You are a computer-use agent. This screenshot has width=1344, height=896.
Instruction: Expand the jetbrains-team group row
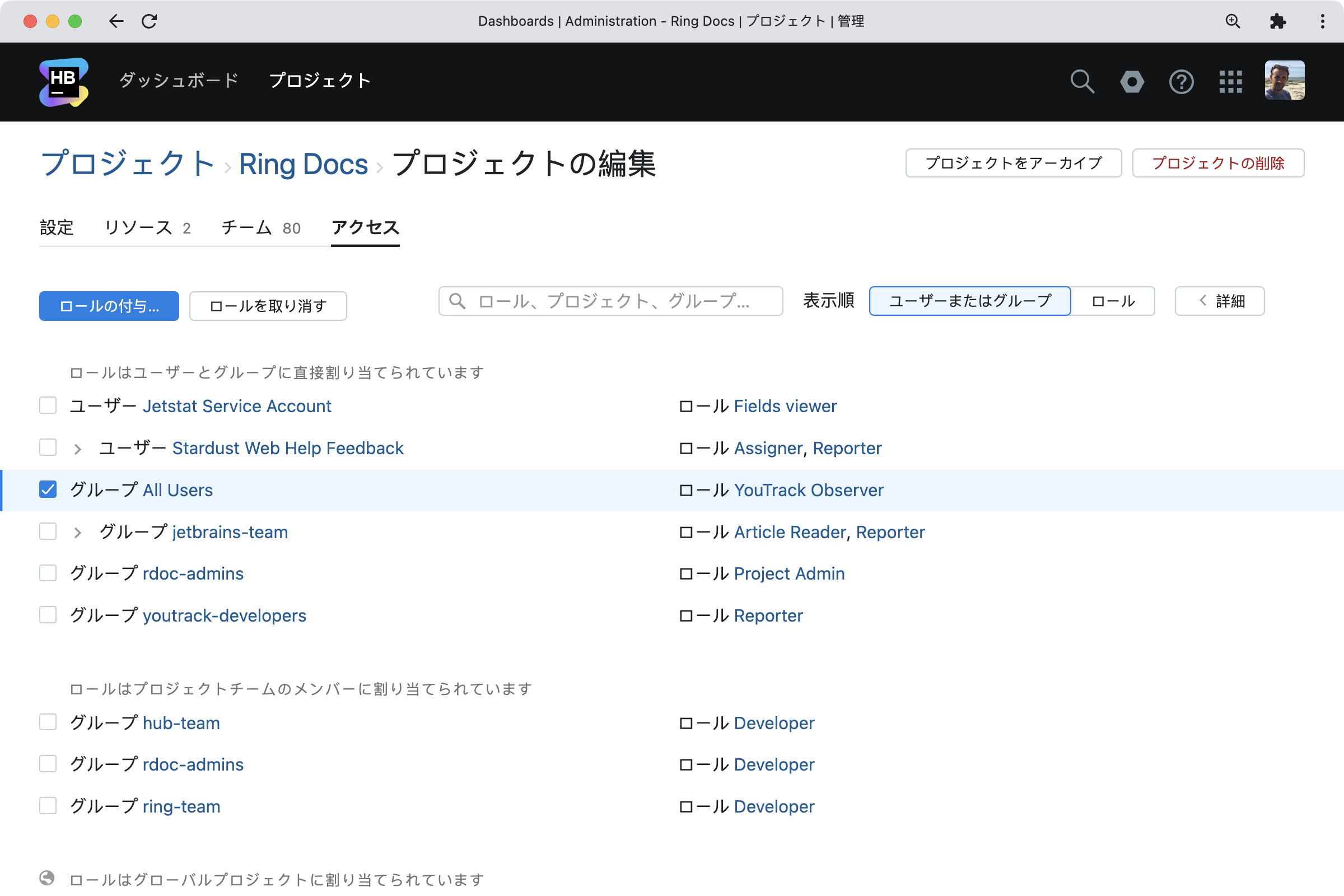78,533
